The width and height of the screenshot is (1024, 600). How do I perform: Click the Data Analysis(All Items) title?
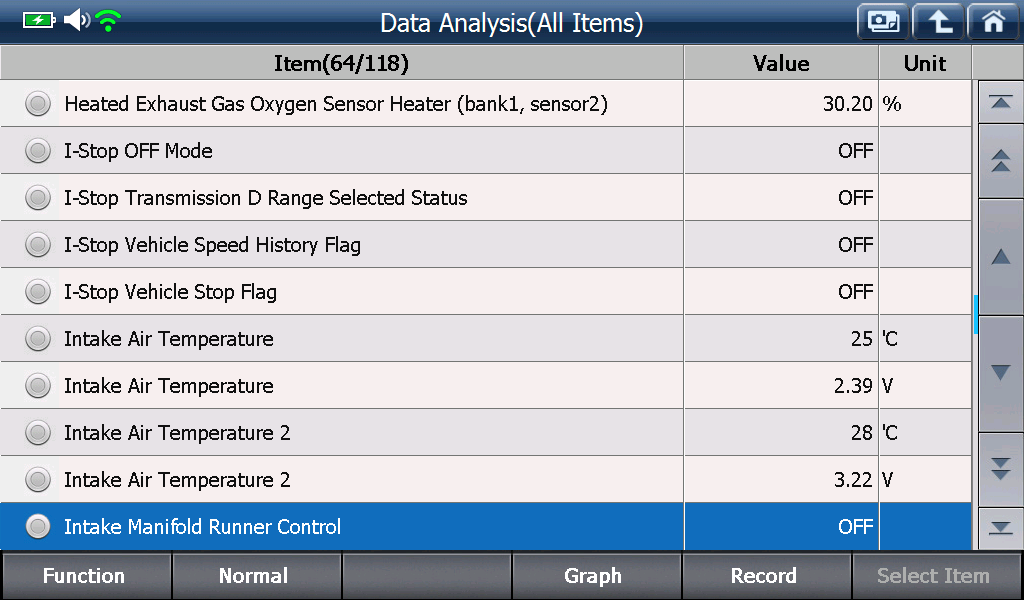pos(511,23)
